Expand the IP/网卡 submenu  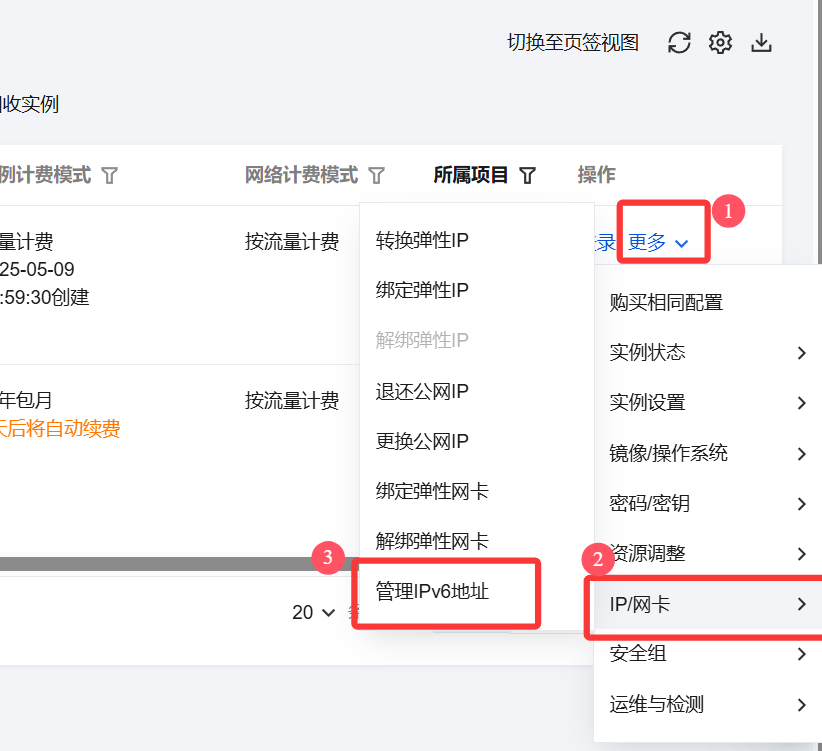(708, 604)
